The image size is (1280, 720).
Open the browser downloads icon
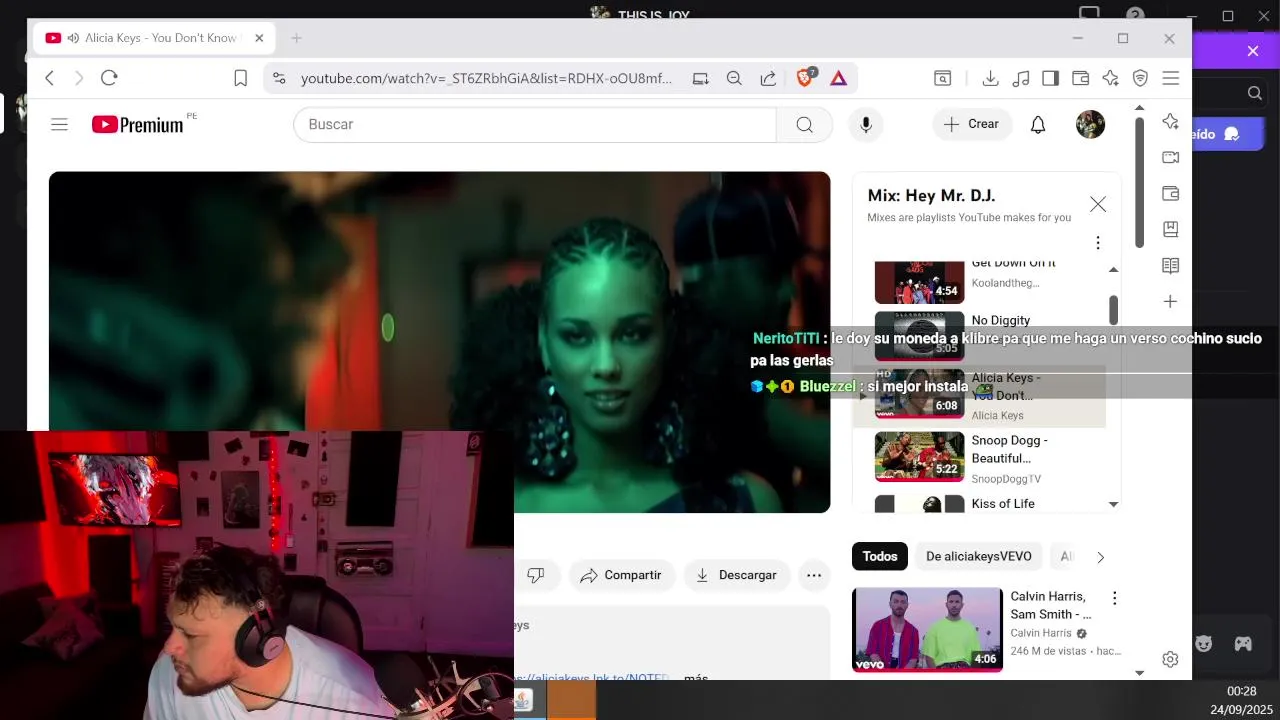[x=990, y=78]
